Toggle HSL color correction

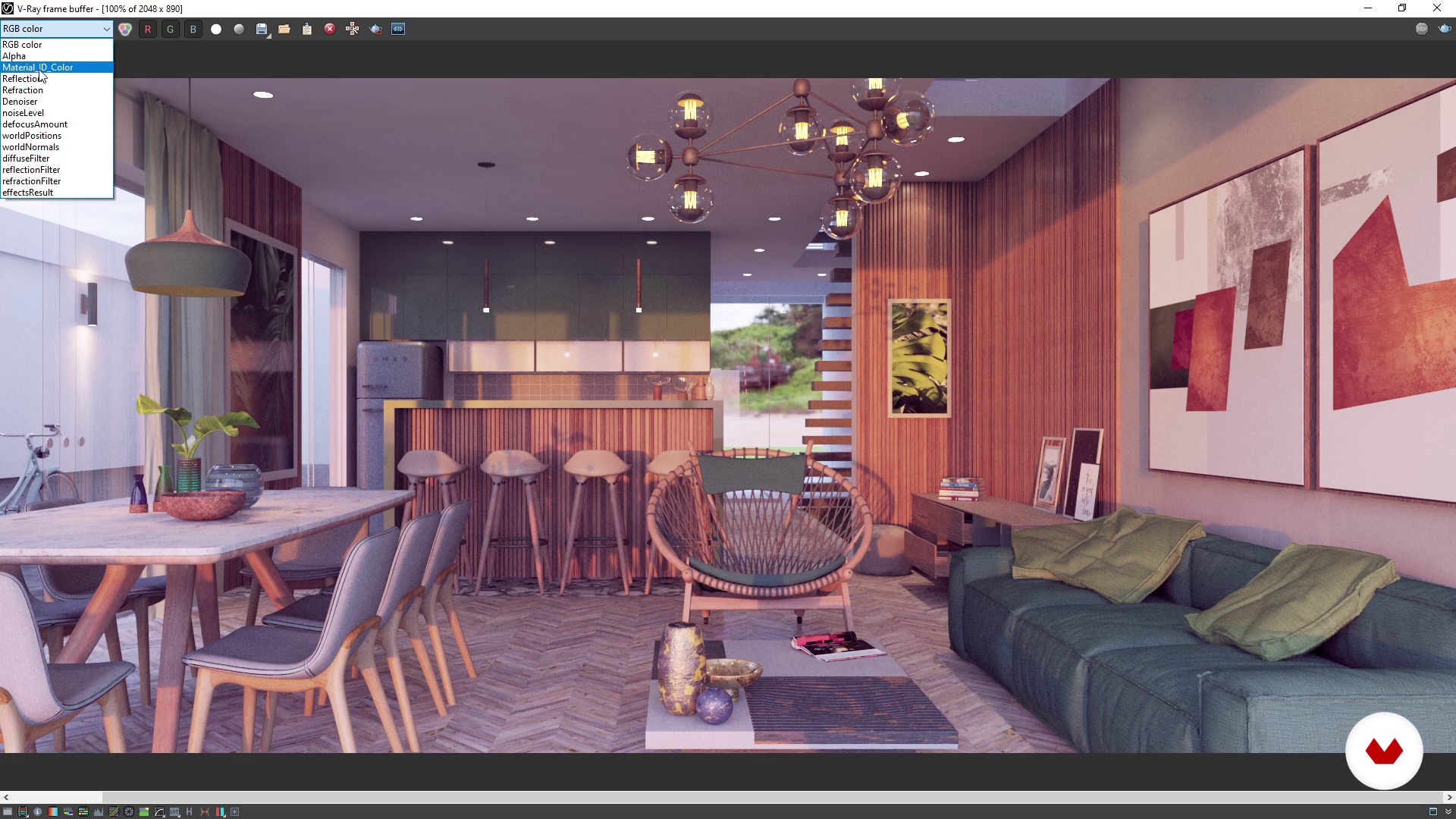pyautogui.click(x=68, y=811)
